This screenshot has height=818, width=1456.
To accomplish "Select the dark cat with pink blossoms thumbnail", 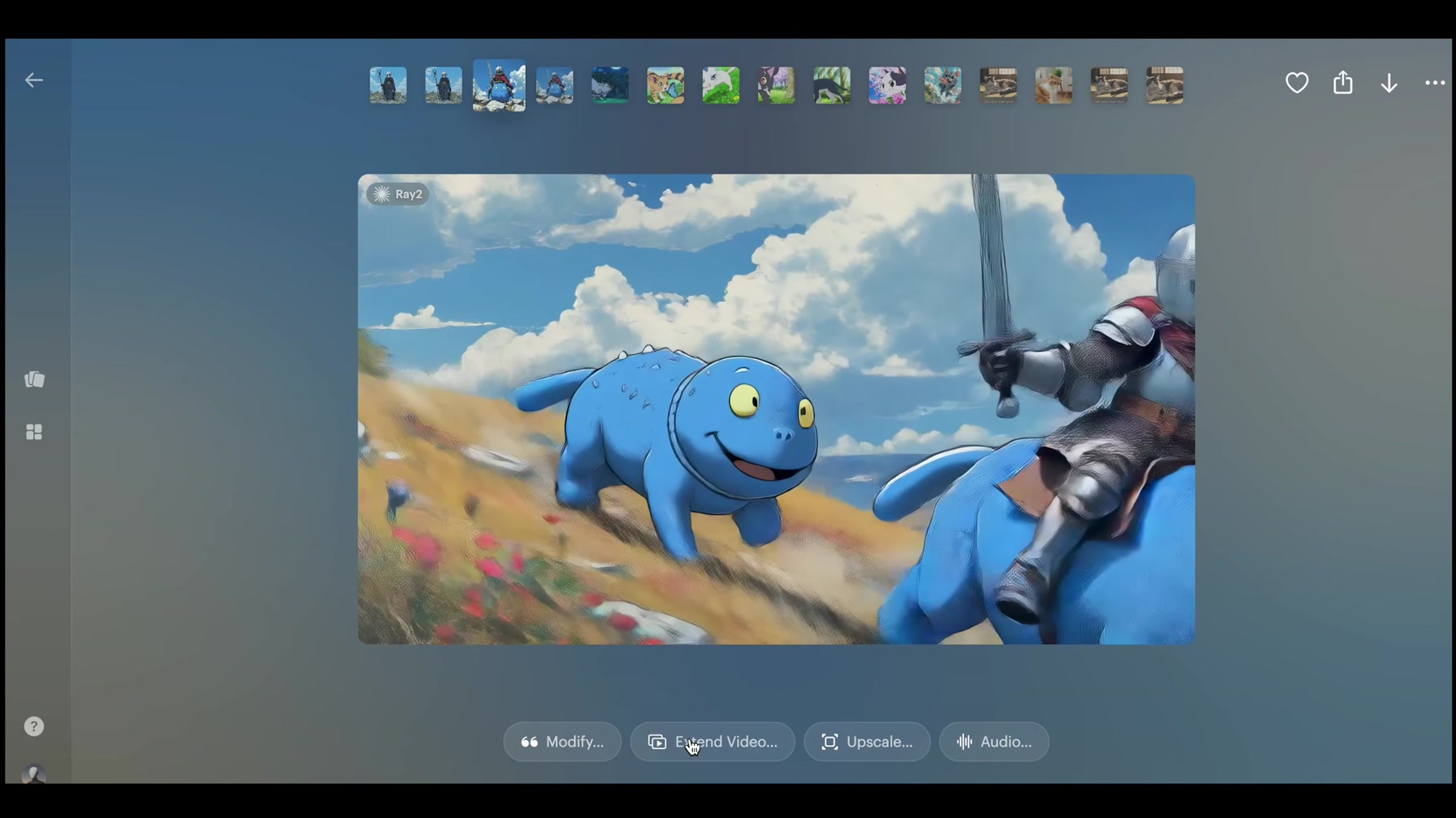I will [776, 85].
